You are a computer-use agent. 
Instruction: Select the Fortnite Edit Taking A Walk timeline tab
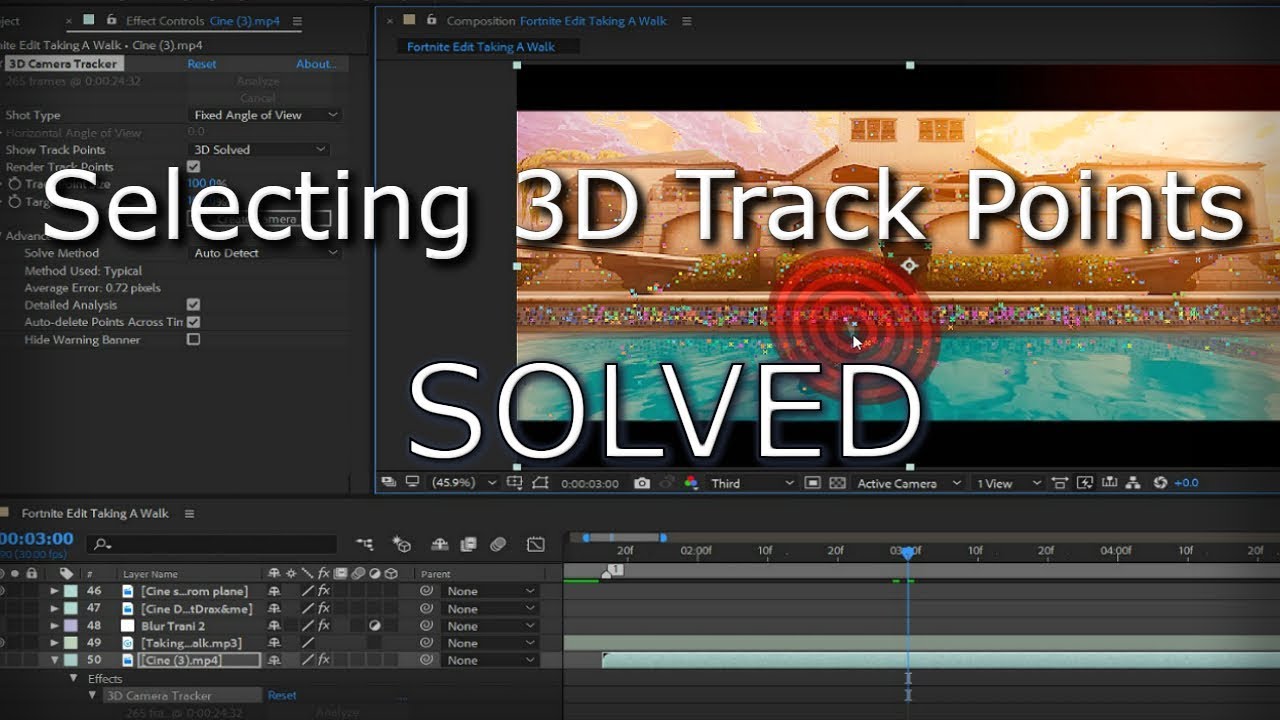pyautogui.click(x=95, y=513)
